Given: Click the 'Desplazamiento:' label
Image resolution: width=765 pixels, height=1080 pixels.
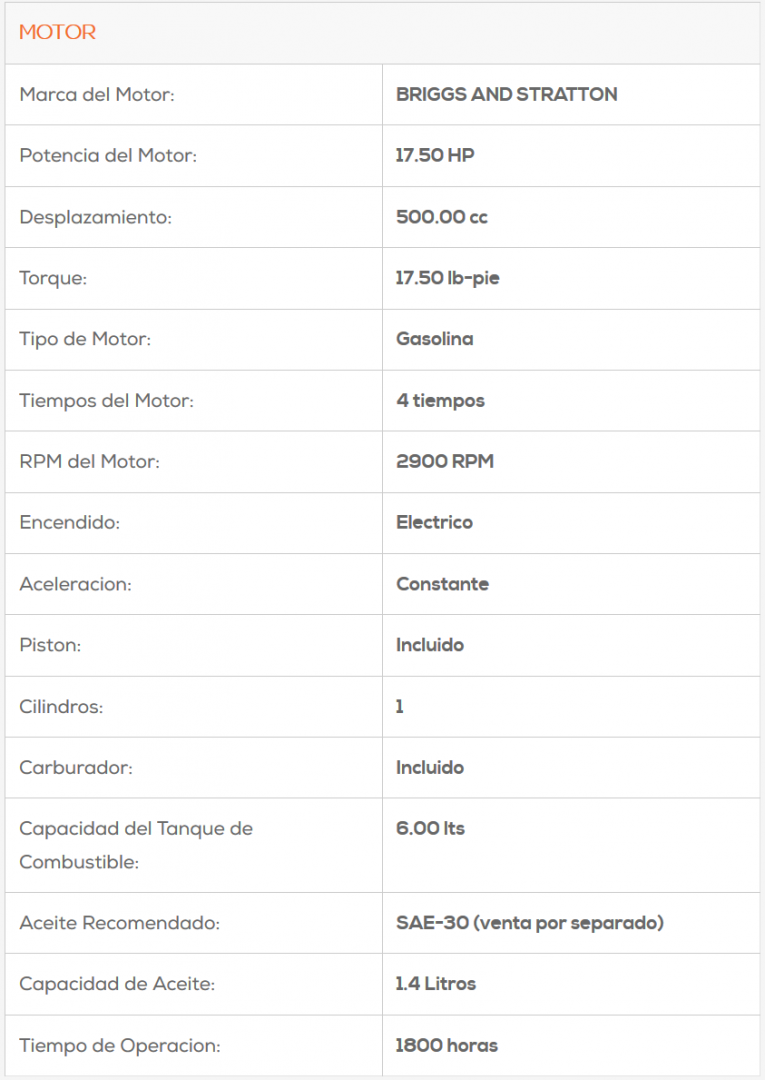Looking at the screenshot, I should tap(95, 217).
